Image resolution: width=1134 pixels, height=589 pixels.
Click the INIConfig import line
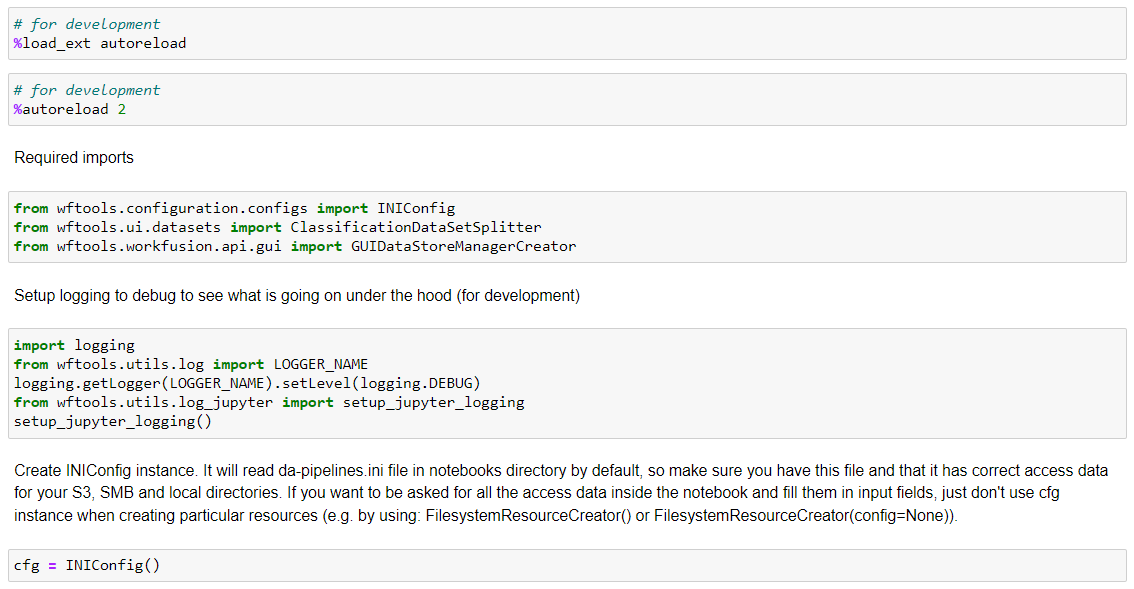pyautogui.click(x=234, y=208)
